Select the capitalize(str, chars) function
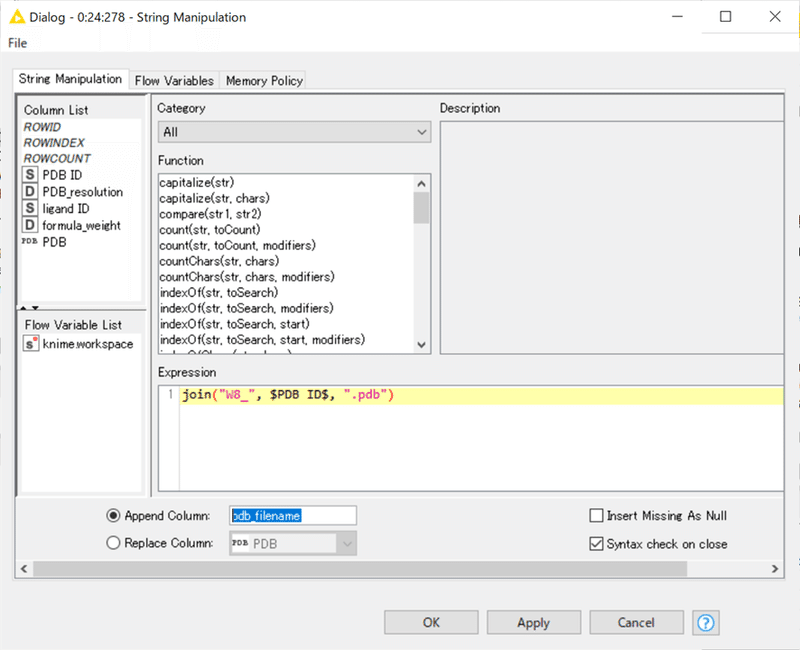This screenshot has height=650, width=800. pyautogui.click(x=214, y=198)
